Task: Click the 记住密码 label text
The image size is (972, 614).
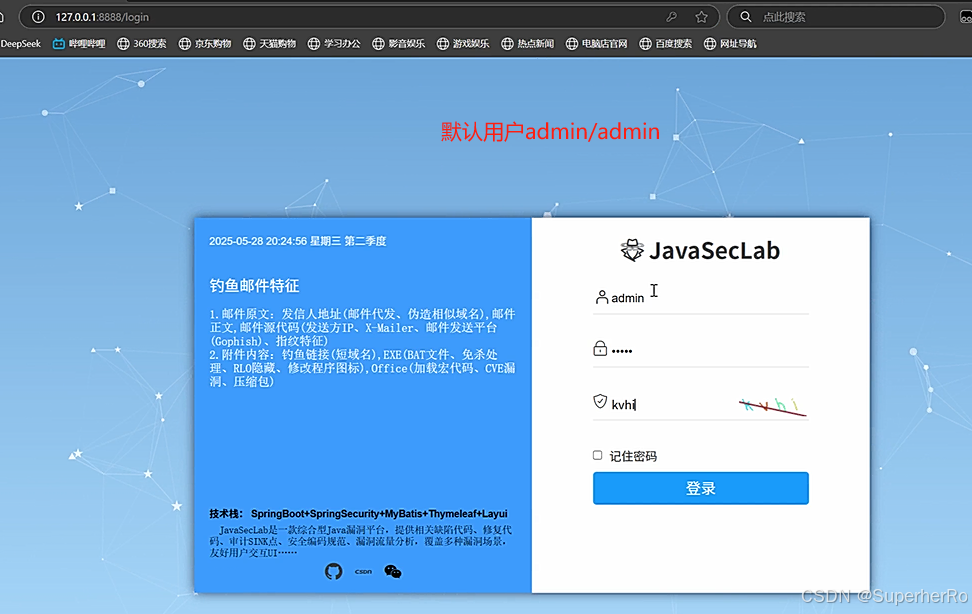Action: pos(633,456)
